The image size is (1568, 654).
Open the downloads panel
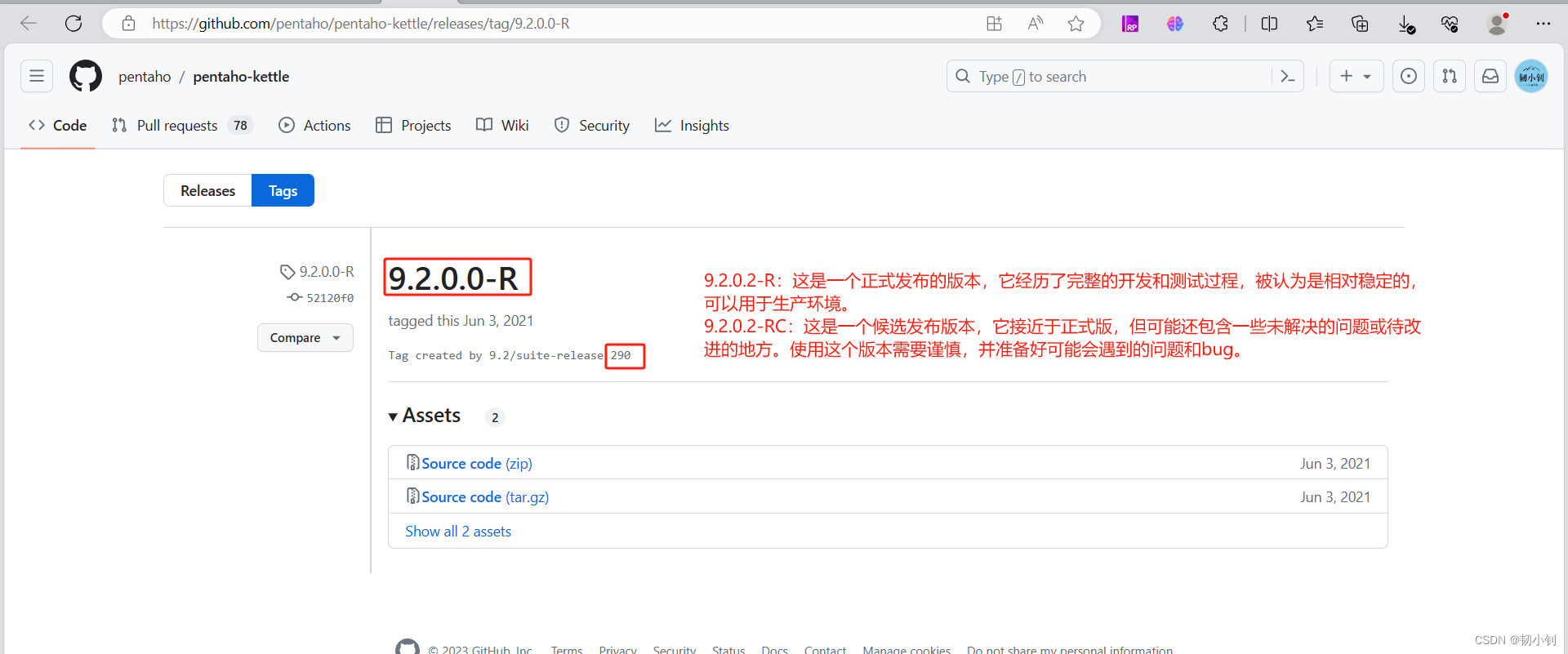[x=1405, y=24]
